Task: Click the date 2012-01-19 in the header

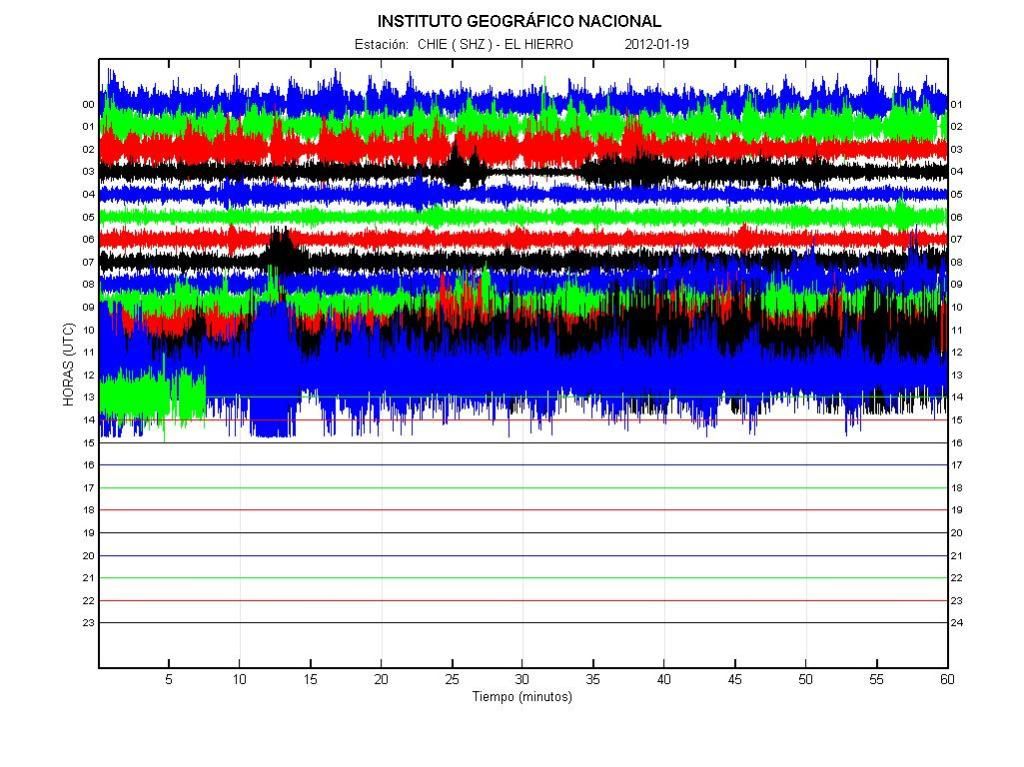Action: coord(656,44)
